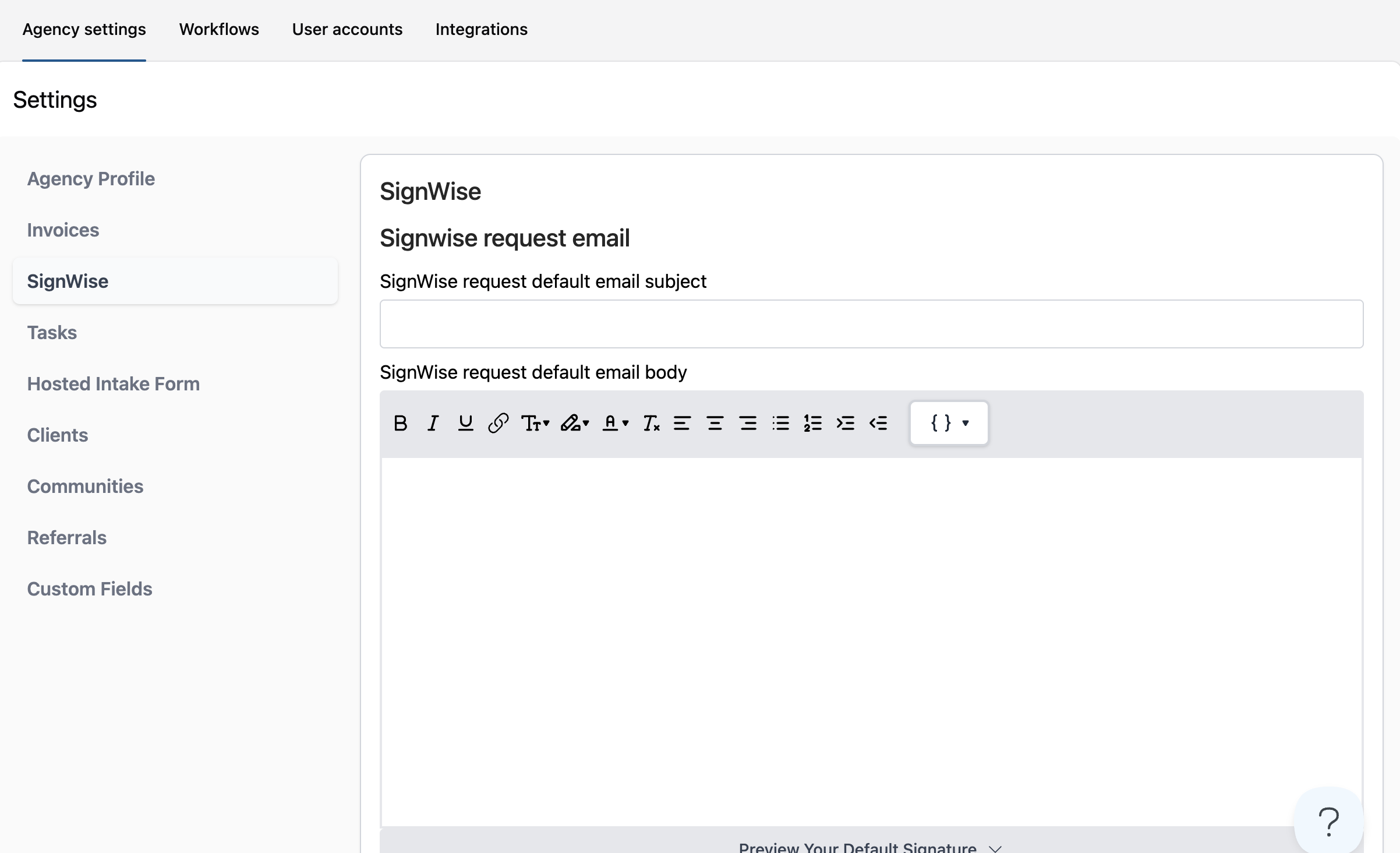Open the curly braces variables dropdown

point(949,423)
